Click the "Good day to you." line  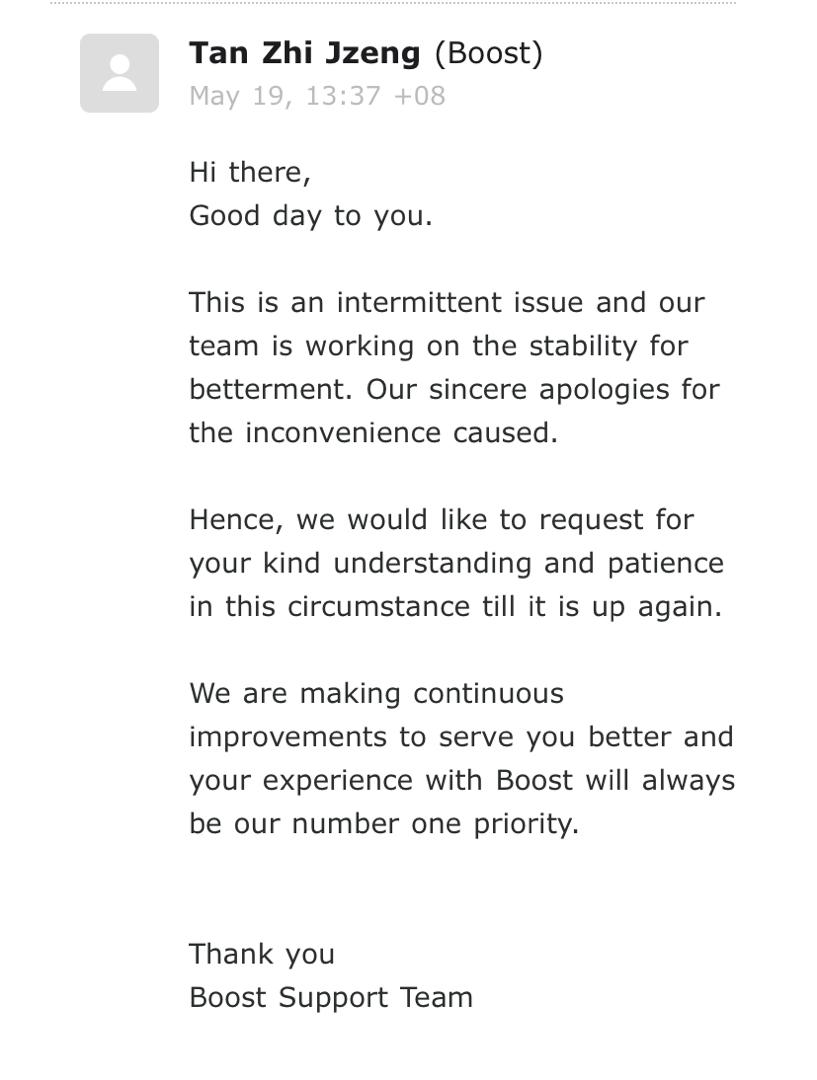click(310, 216)
